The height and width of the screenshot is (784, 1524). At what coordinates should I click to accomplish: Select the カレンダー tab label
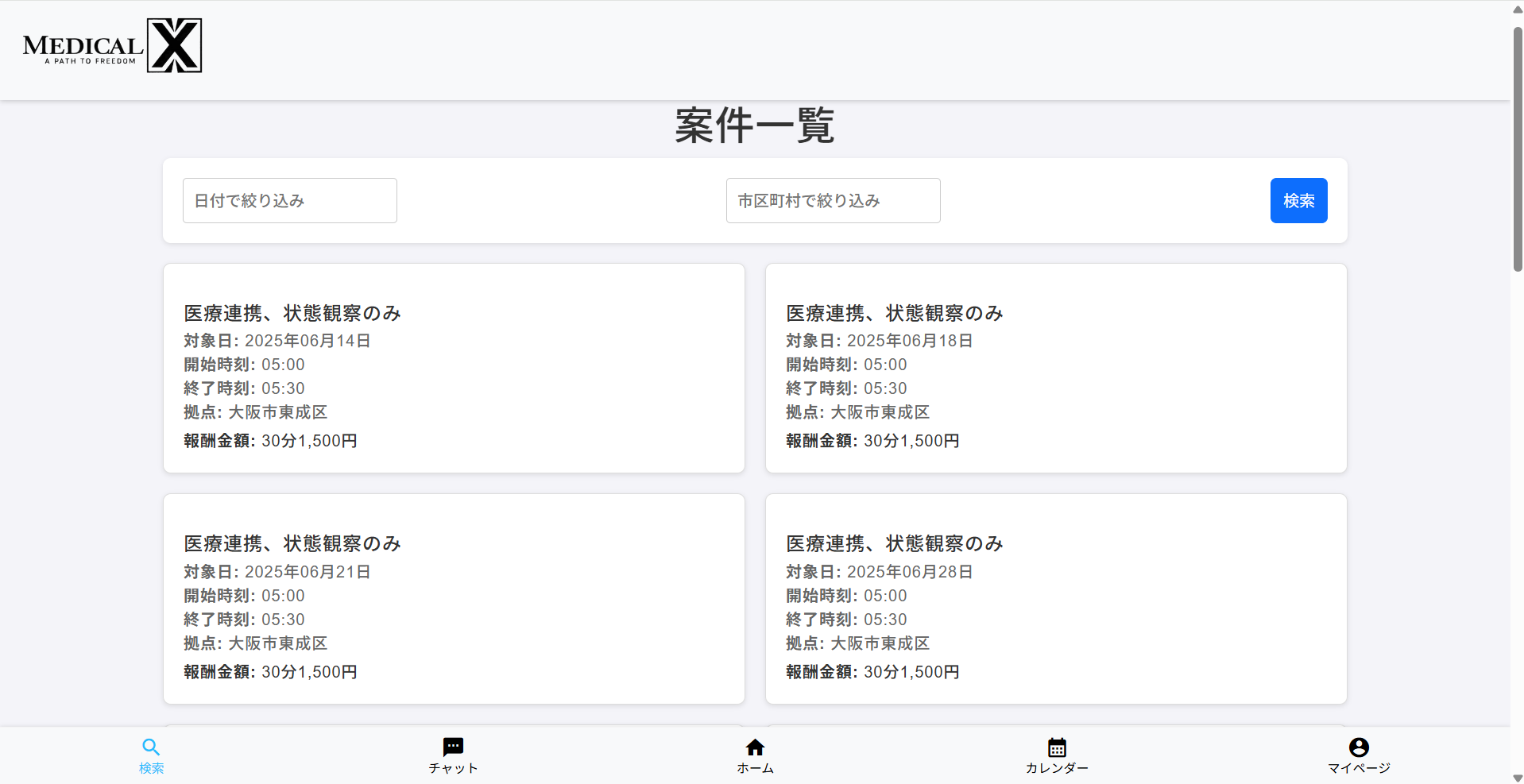pos(1057,768)
